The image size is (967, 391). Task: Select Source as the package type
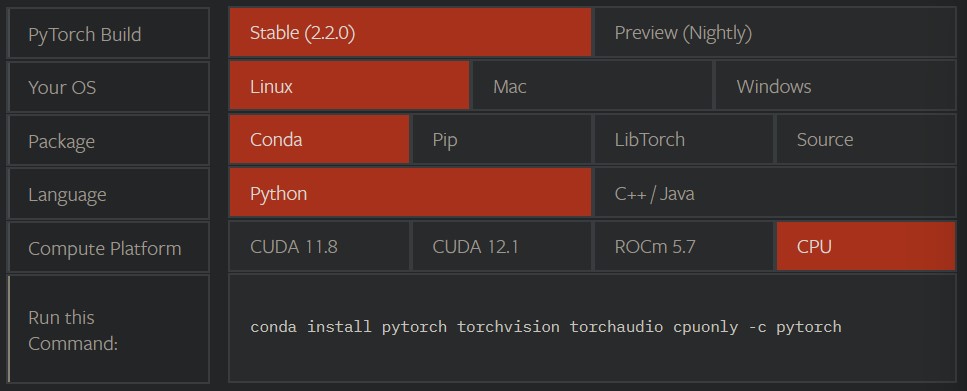[866, 139]
